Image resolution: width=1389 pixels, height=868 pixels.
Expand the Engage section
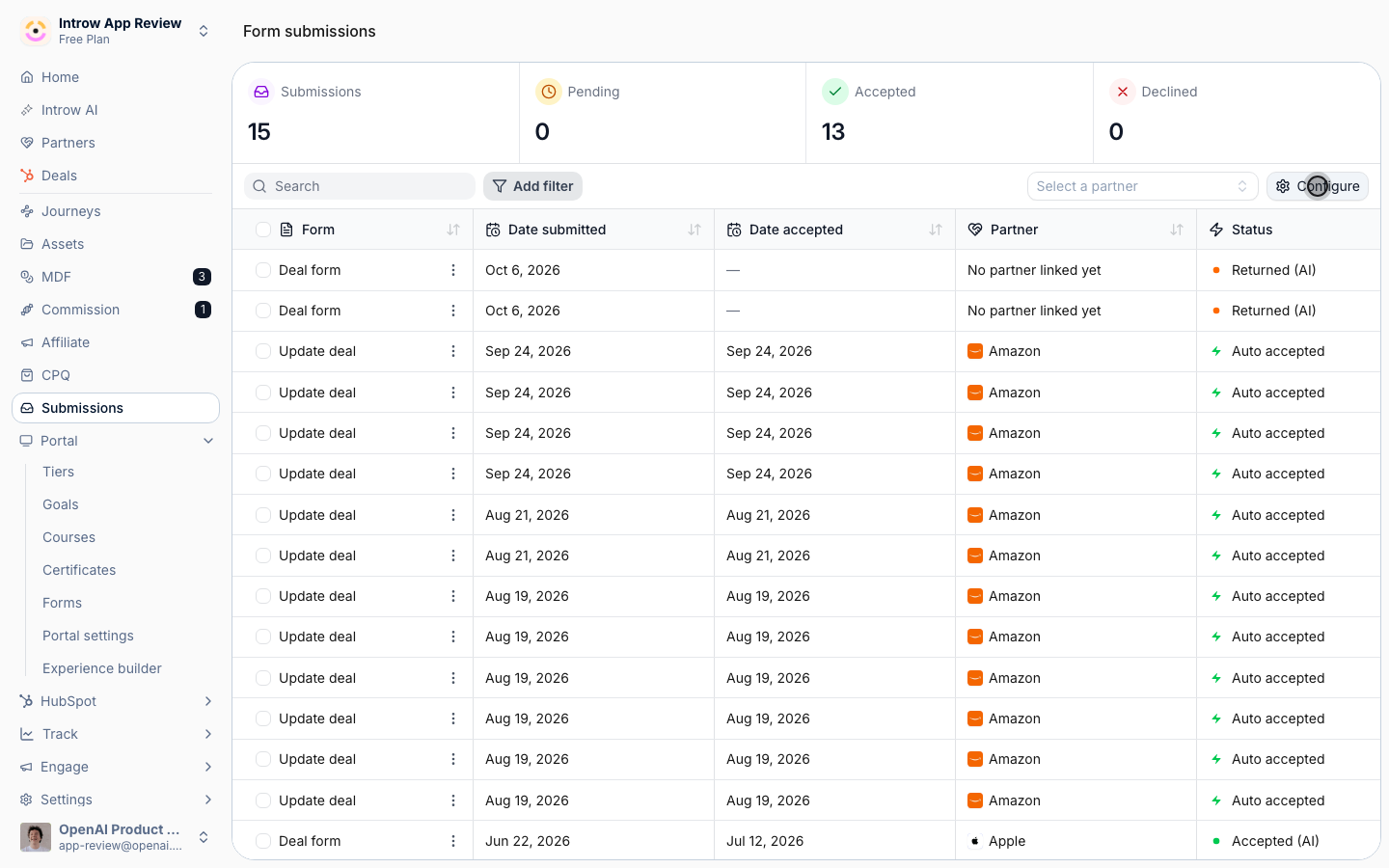click(208, 767)
